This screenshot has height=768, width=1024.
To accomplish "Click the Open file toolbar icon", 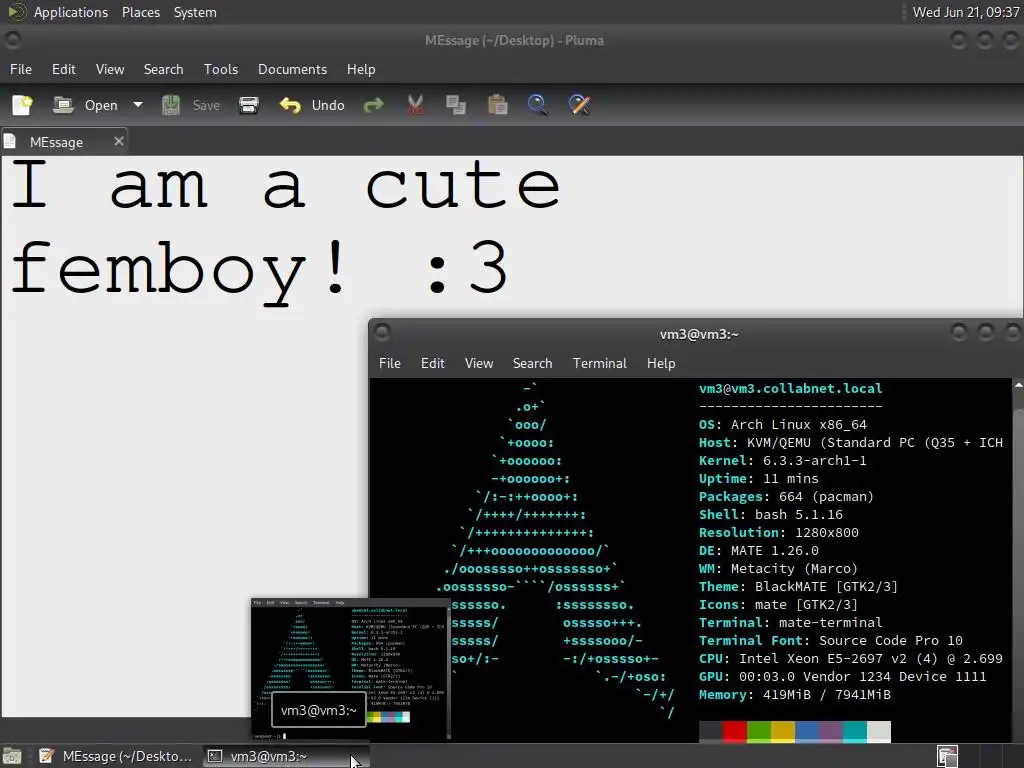I will (x=63, y=105).
